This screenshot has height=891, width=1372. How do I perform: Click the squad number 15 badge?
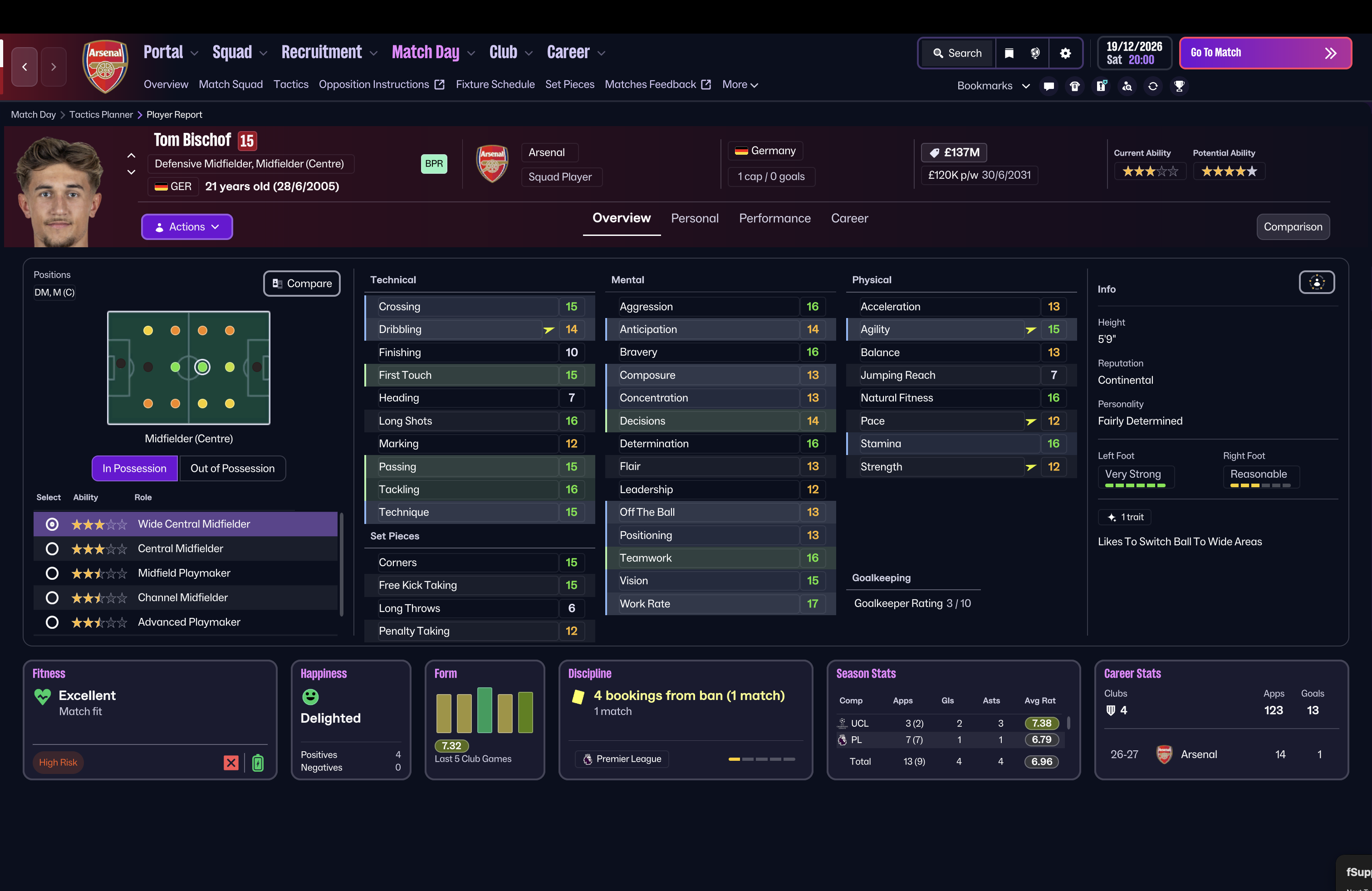[247, 141]
